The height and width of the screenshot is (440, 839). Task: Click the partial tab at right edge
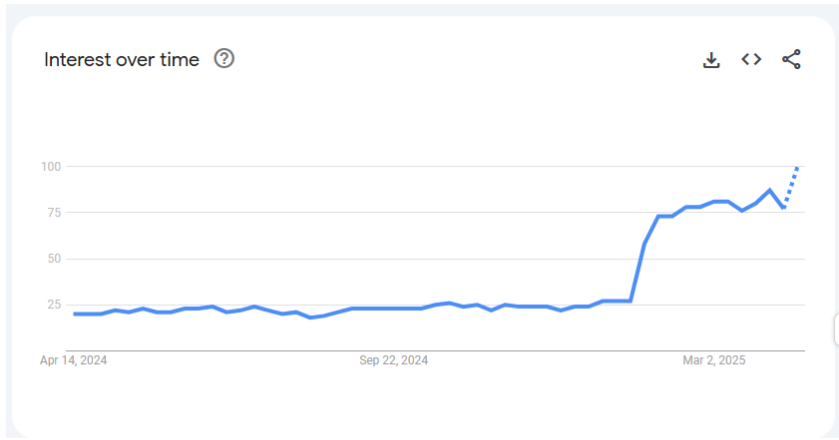click(835, 330)
